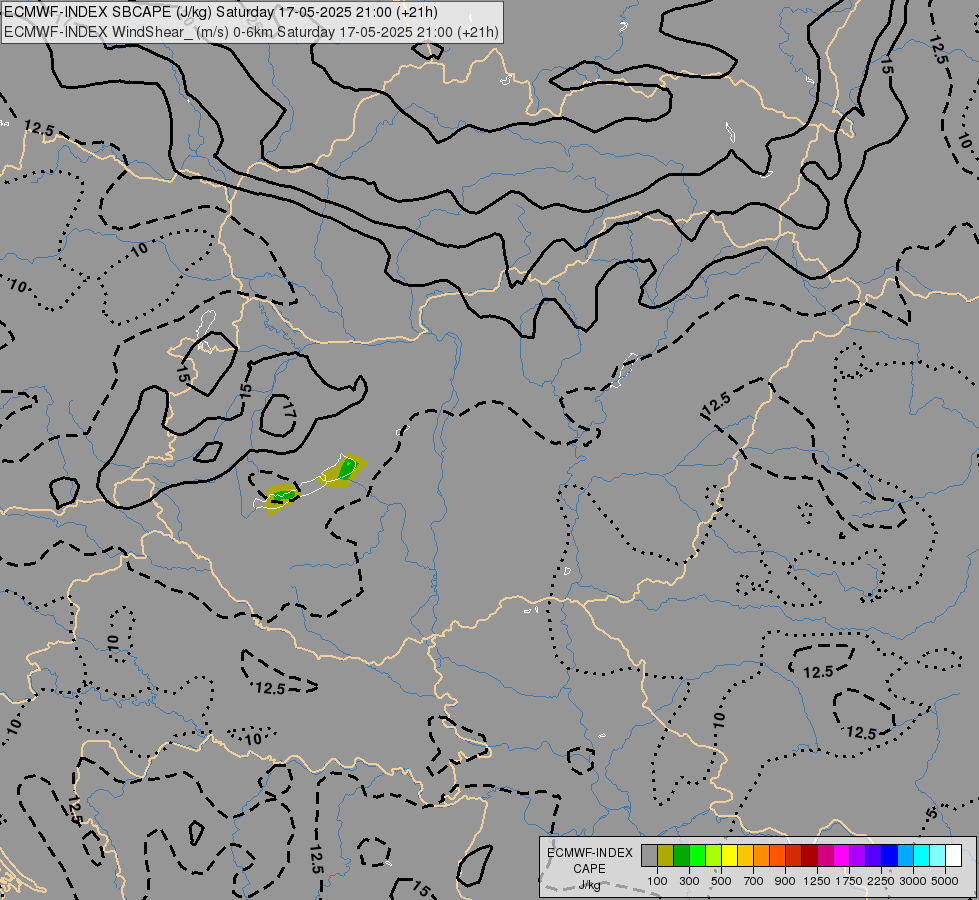
Task: Pick the pure blue legend swatch
Action: pyautogui.click(x=890, y=856)
